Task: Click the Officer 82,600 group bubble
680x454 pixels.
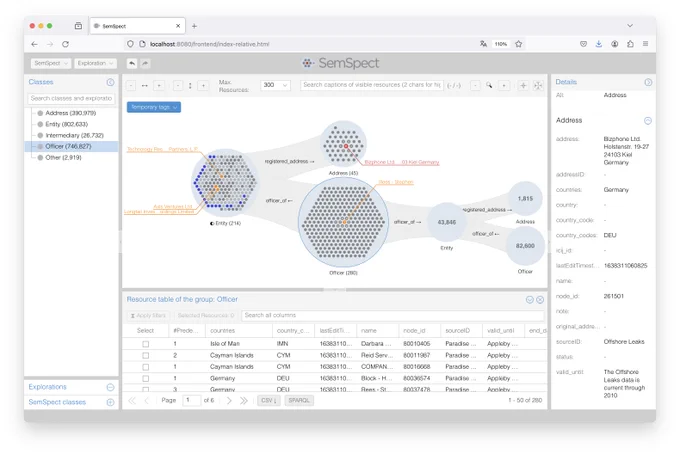Action: click(525, 246)
